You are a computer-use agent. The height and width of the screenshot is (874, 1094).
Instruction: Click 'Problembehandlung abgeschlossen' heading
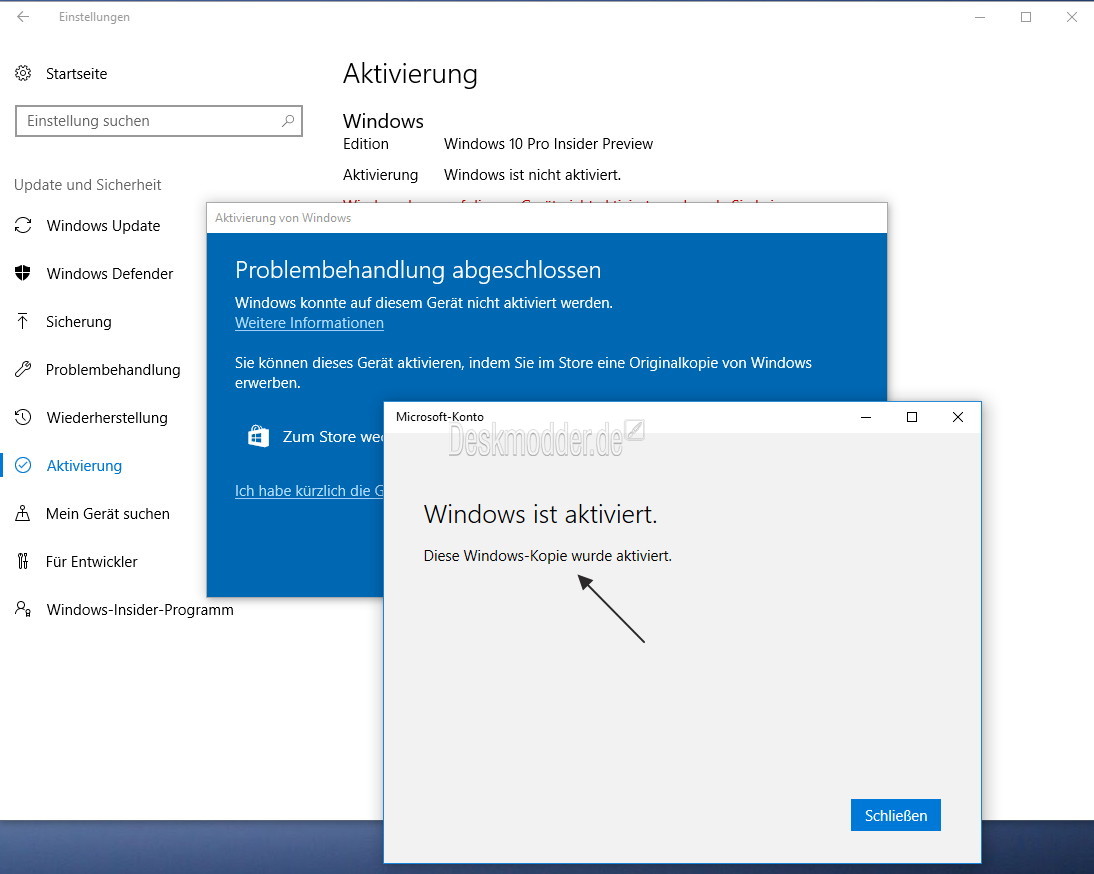coord(418,270)
